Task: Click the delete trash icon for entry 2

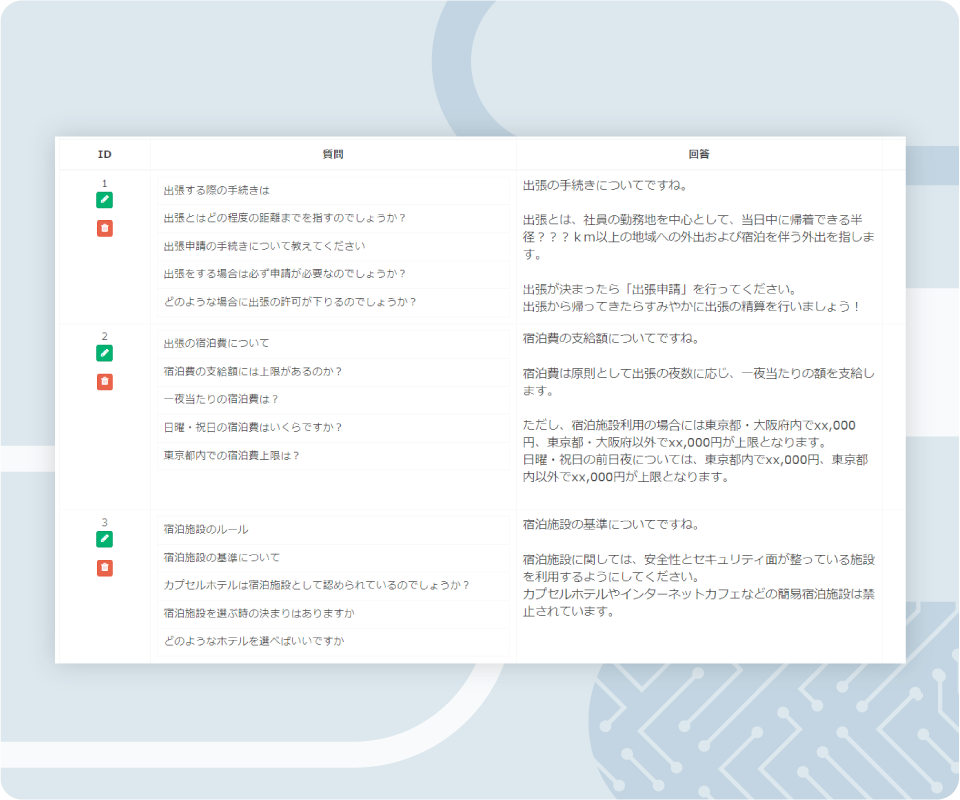Action: [x=104, y=381]
